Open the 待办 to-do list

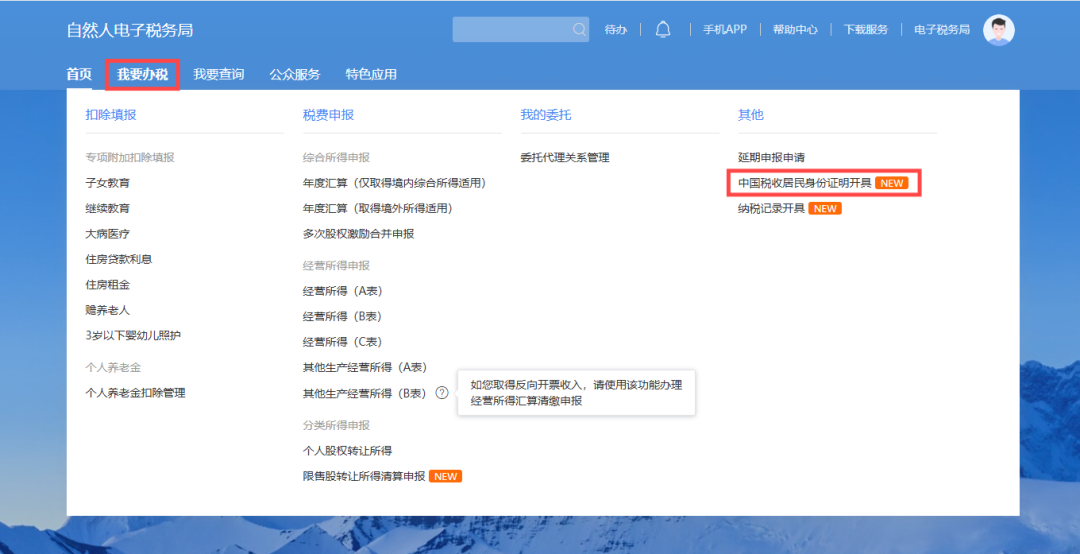pos(616,30)
